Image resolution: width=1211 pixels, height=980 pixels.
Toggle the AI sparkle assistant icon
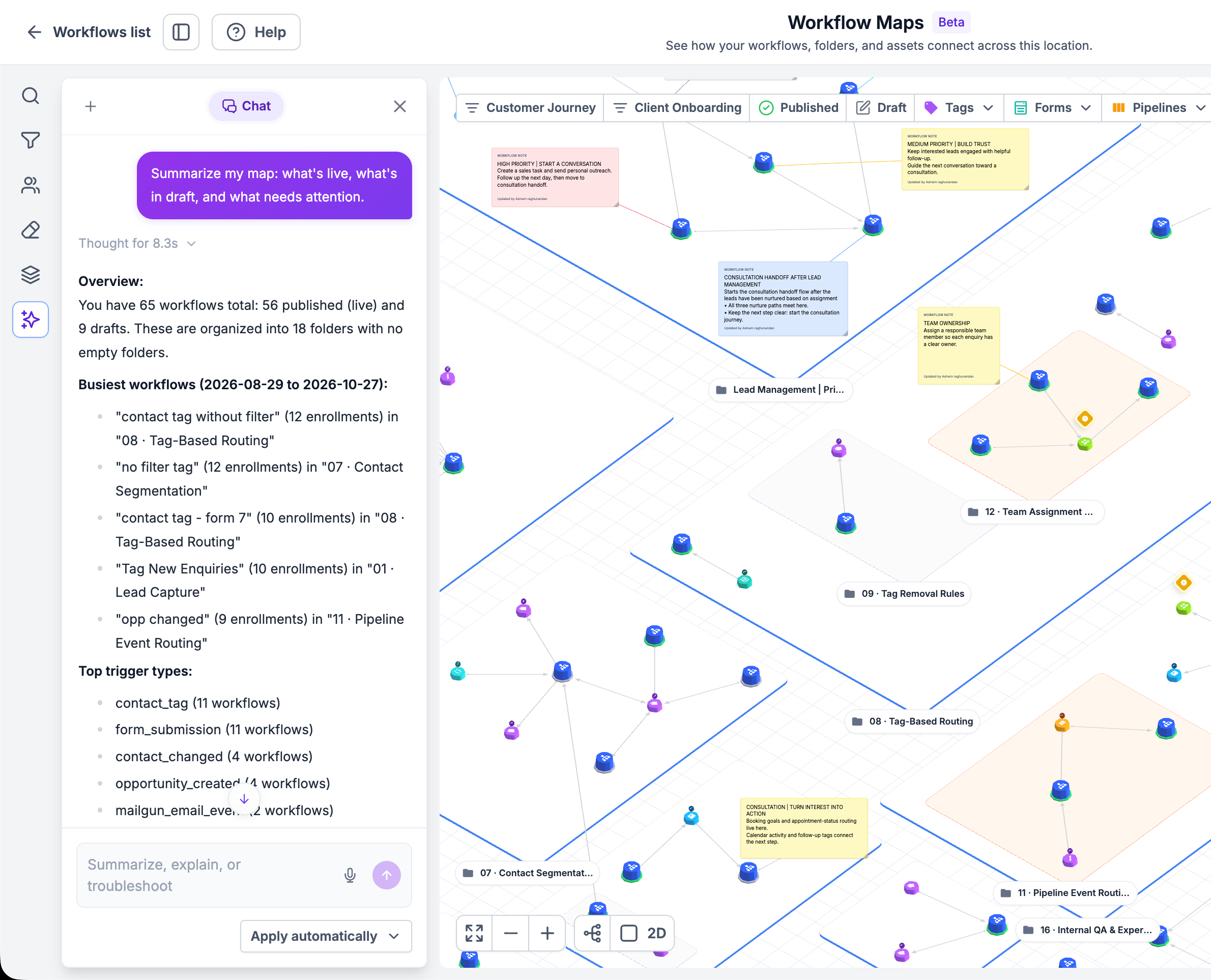[31, 320]
